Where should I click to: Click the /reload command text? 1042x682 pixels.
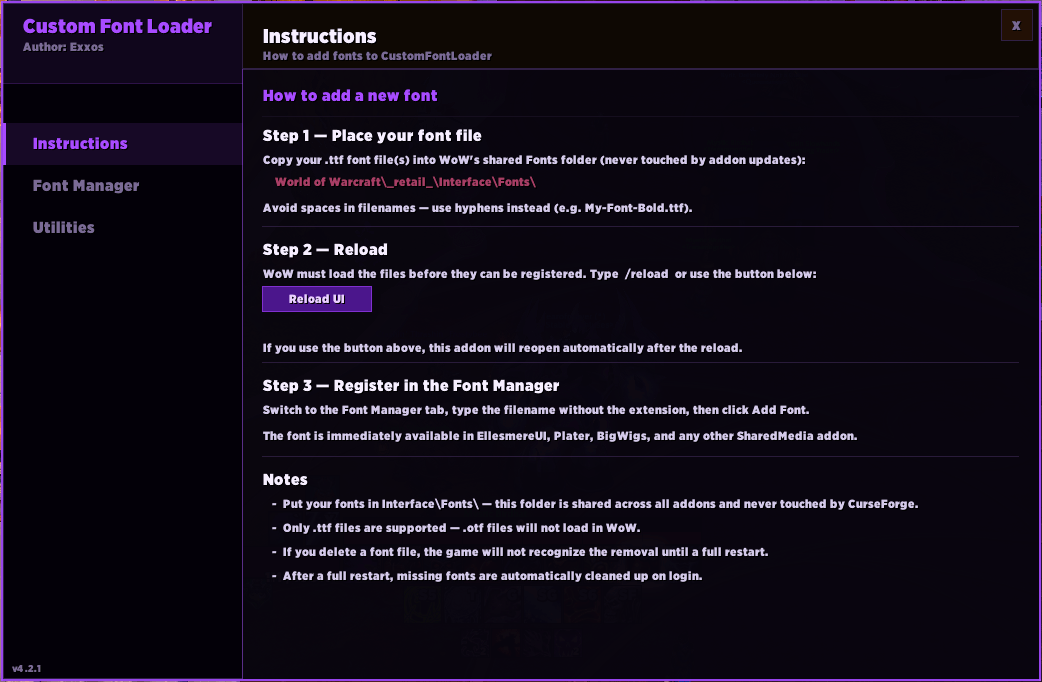point(647,274)
